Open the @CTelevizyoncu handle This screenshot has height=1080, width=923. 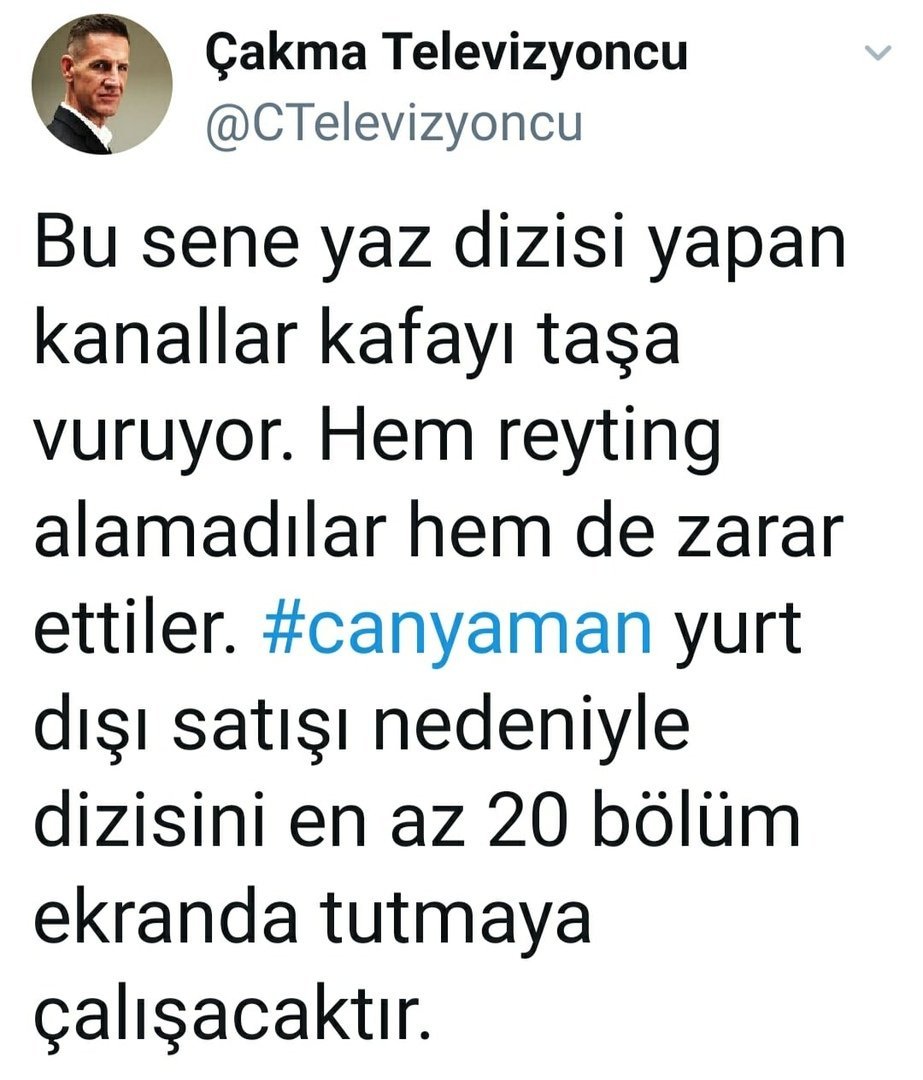(394, 126)
